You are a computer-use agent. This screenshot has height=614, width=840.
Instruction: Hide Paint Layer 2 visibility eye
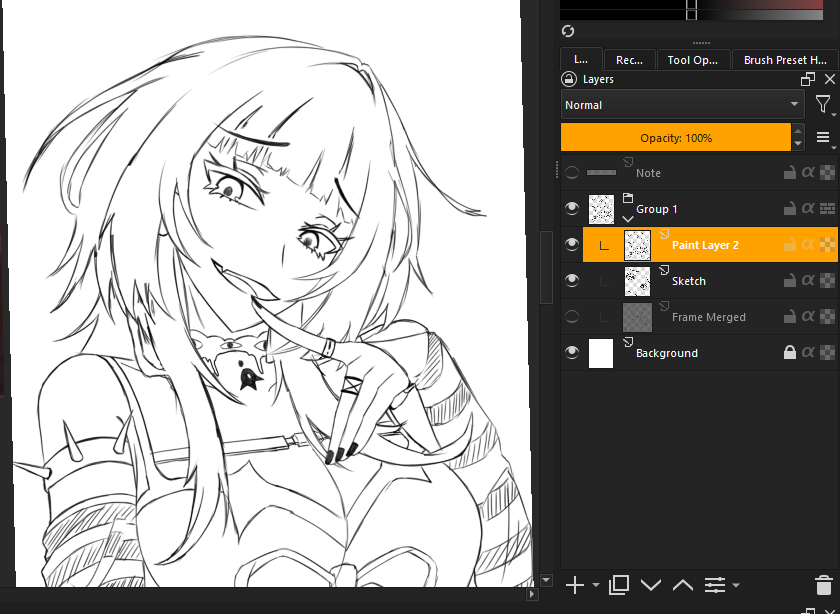[x=572, y=244]
